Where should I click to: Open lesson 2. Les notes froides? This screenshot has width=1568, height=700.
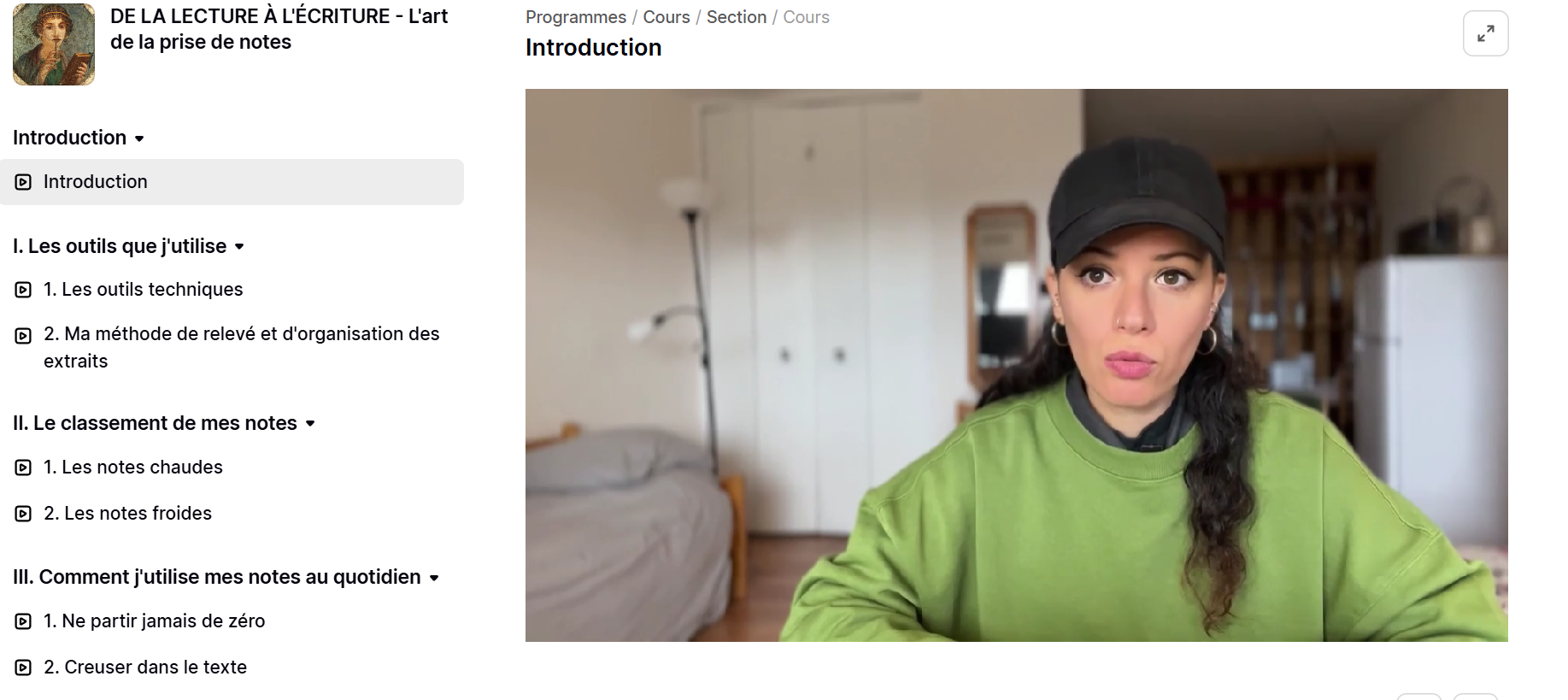click(x=127, y=513)
